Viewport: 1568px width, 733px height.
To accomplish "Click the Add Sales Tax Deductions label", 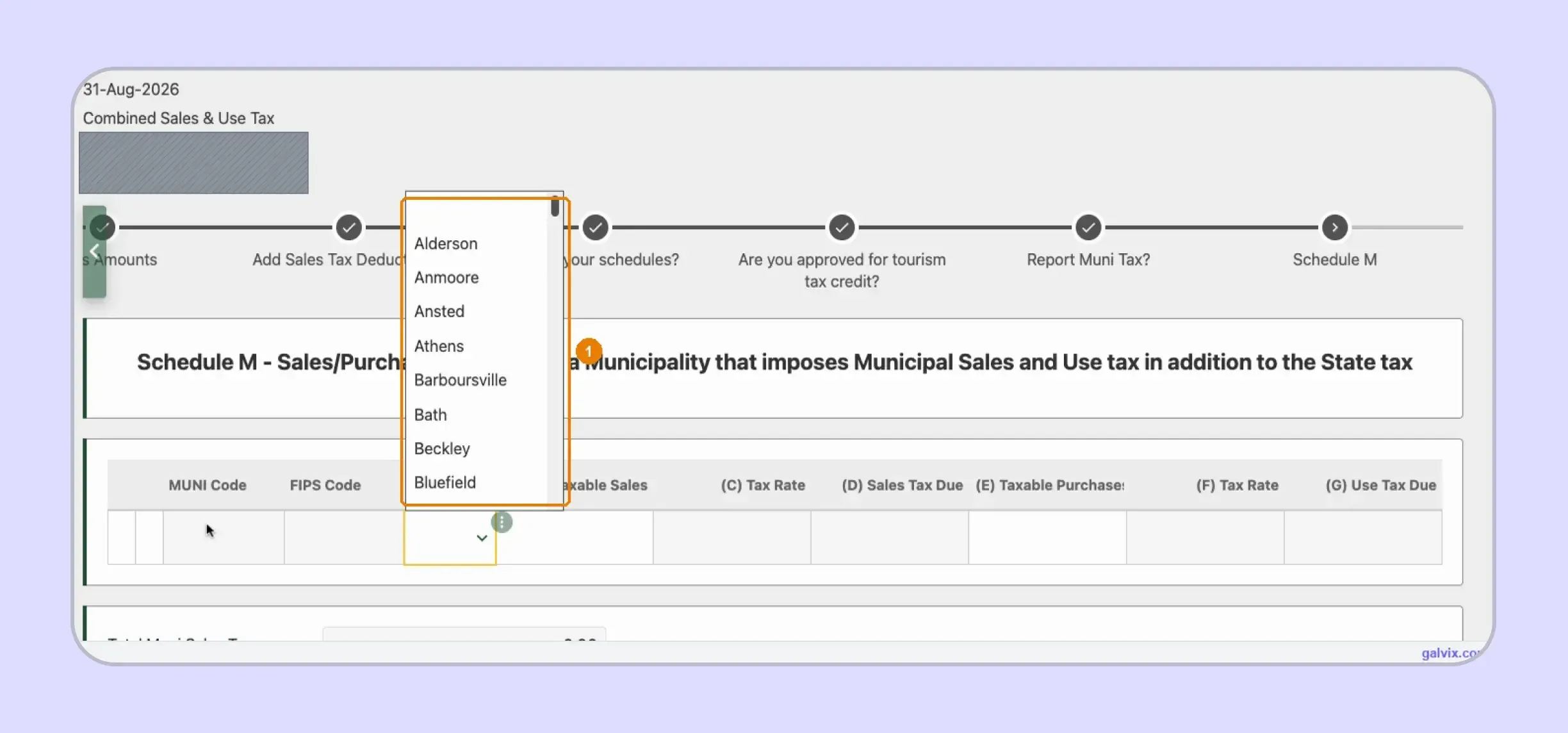I will [x=329, y=259].
